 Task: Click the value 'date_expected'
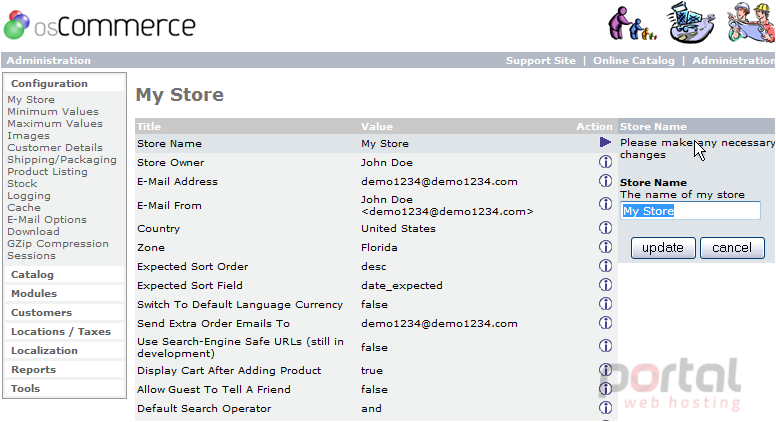[x=401, y=285]
